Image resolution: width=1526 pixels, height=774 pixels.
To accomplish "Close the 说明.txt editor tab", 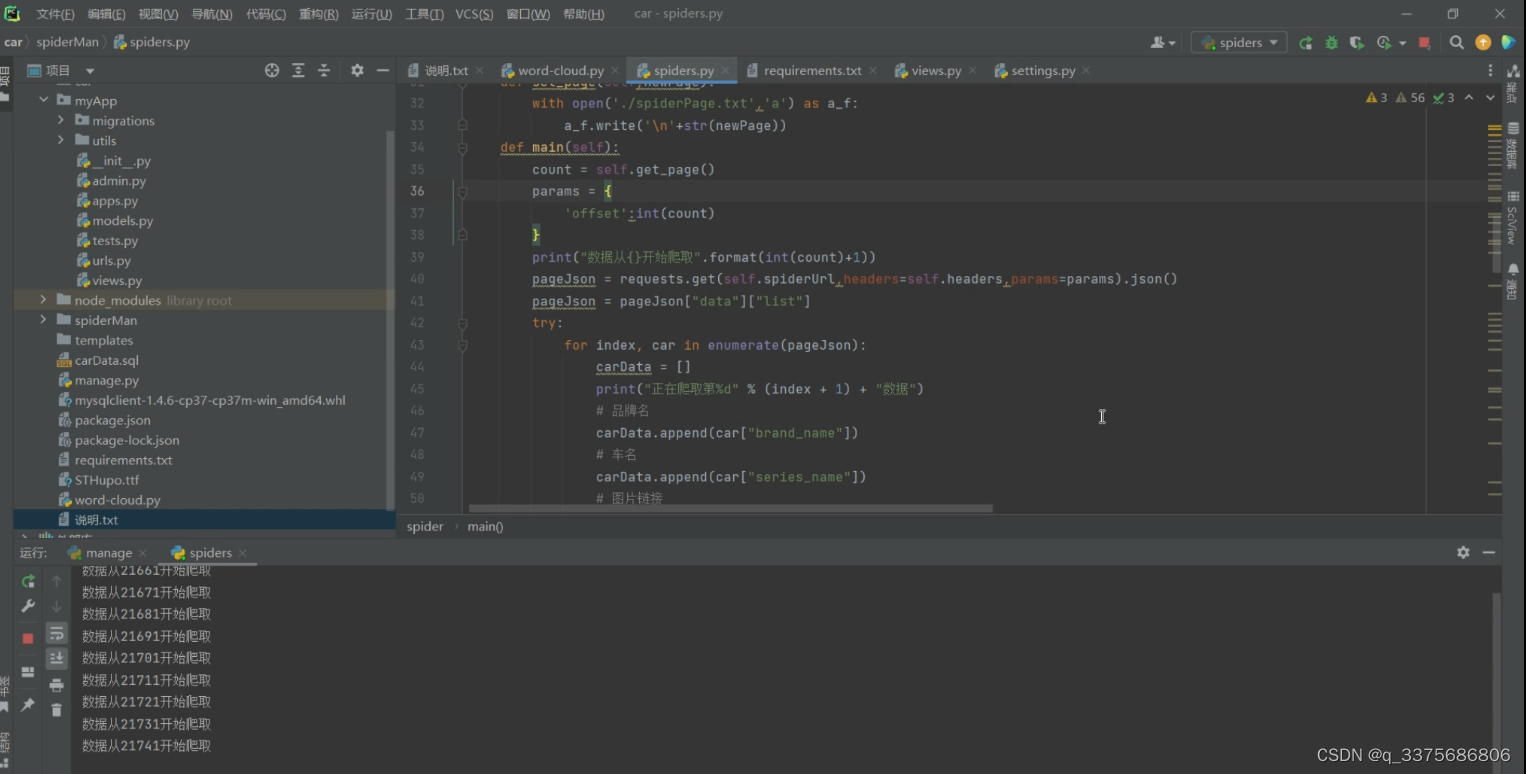I will (479, 70).
